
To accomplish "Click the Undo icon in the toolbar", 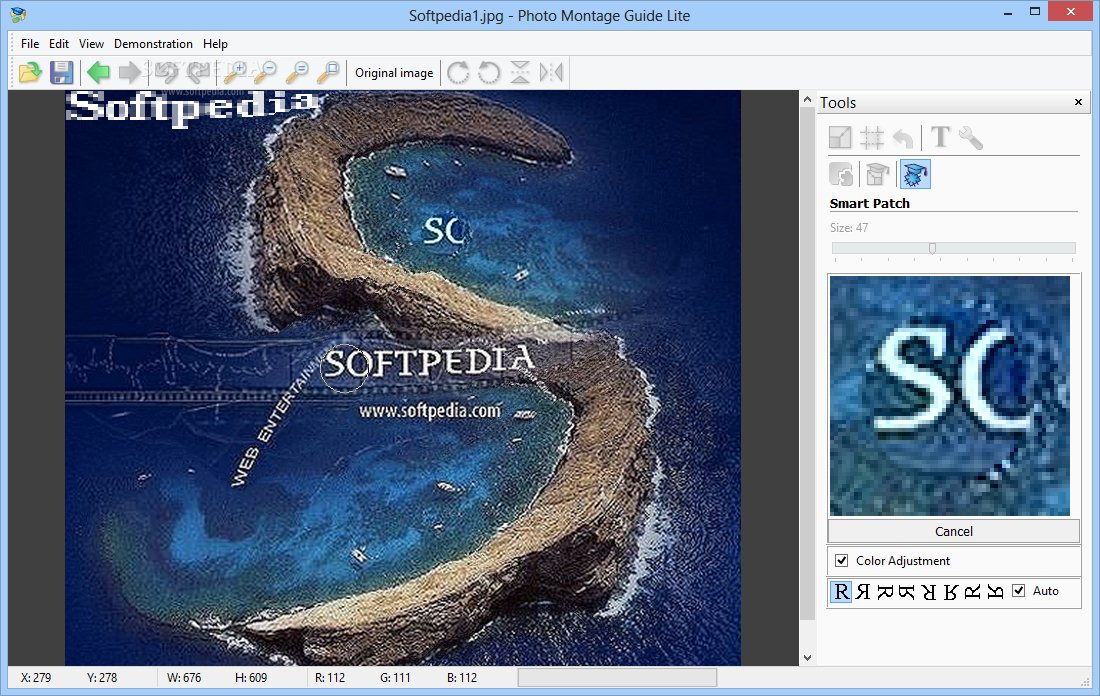I will 166,72.
